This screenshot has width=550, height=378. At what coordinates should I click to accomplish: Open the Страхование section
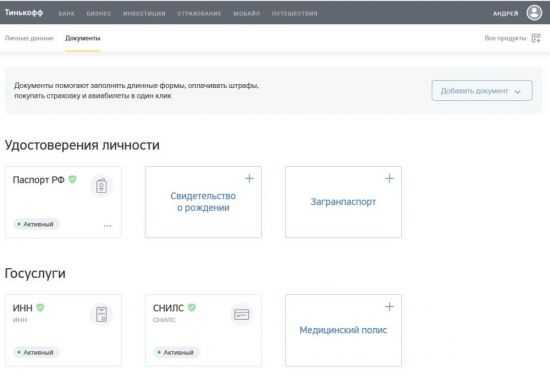tap(199, 13)
